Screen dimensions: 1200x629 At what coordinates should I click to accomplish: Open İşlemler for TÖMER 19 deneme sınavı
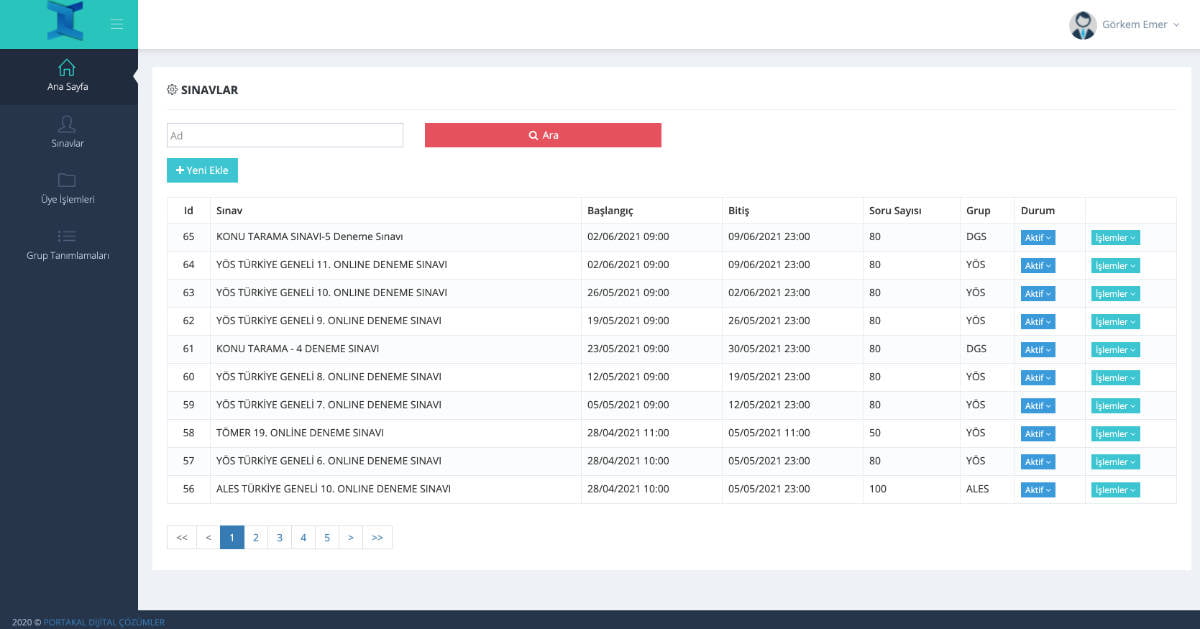pyautogui.click(x=1114, y=433)
